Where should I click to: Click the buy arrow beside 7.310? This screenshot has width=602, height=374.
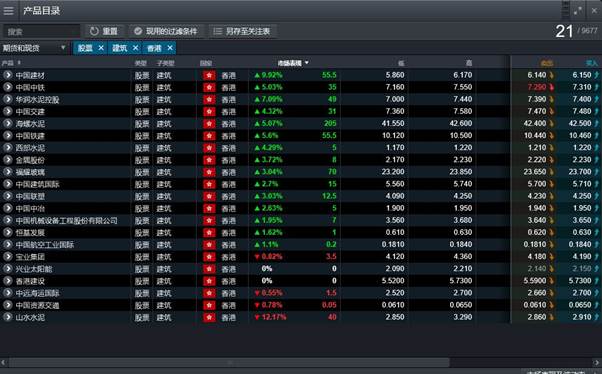(x=597, y=87)
